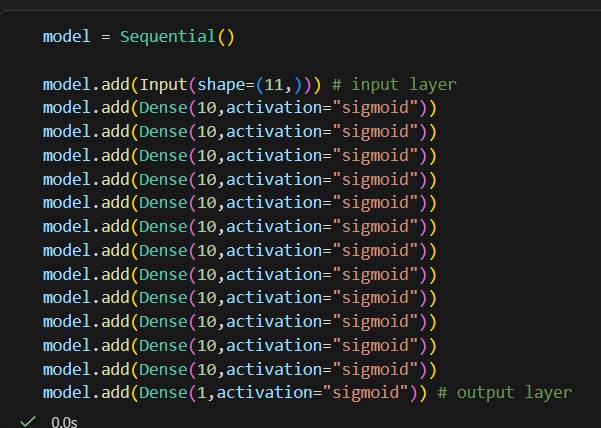Click the "# output layer" comment
This screenshot has width=601, height=428.
(505, 393)
